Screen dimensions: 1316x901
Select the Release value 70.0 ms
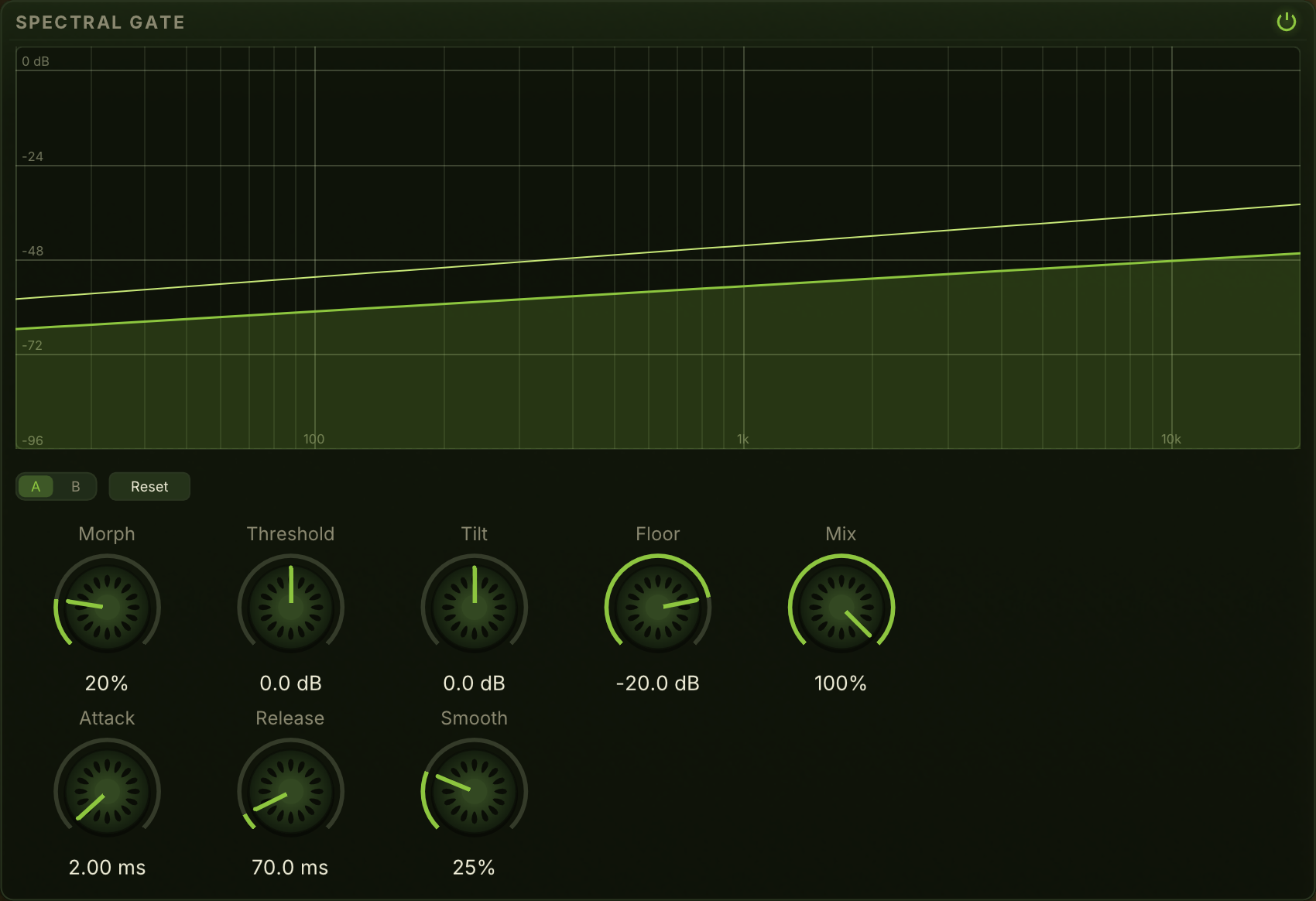[x=290, y=868]
